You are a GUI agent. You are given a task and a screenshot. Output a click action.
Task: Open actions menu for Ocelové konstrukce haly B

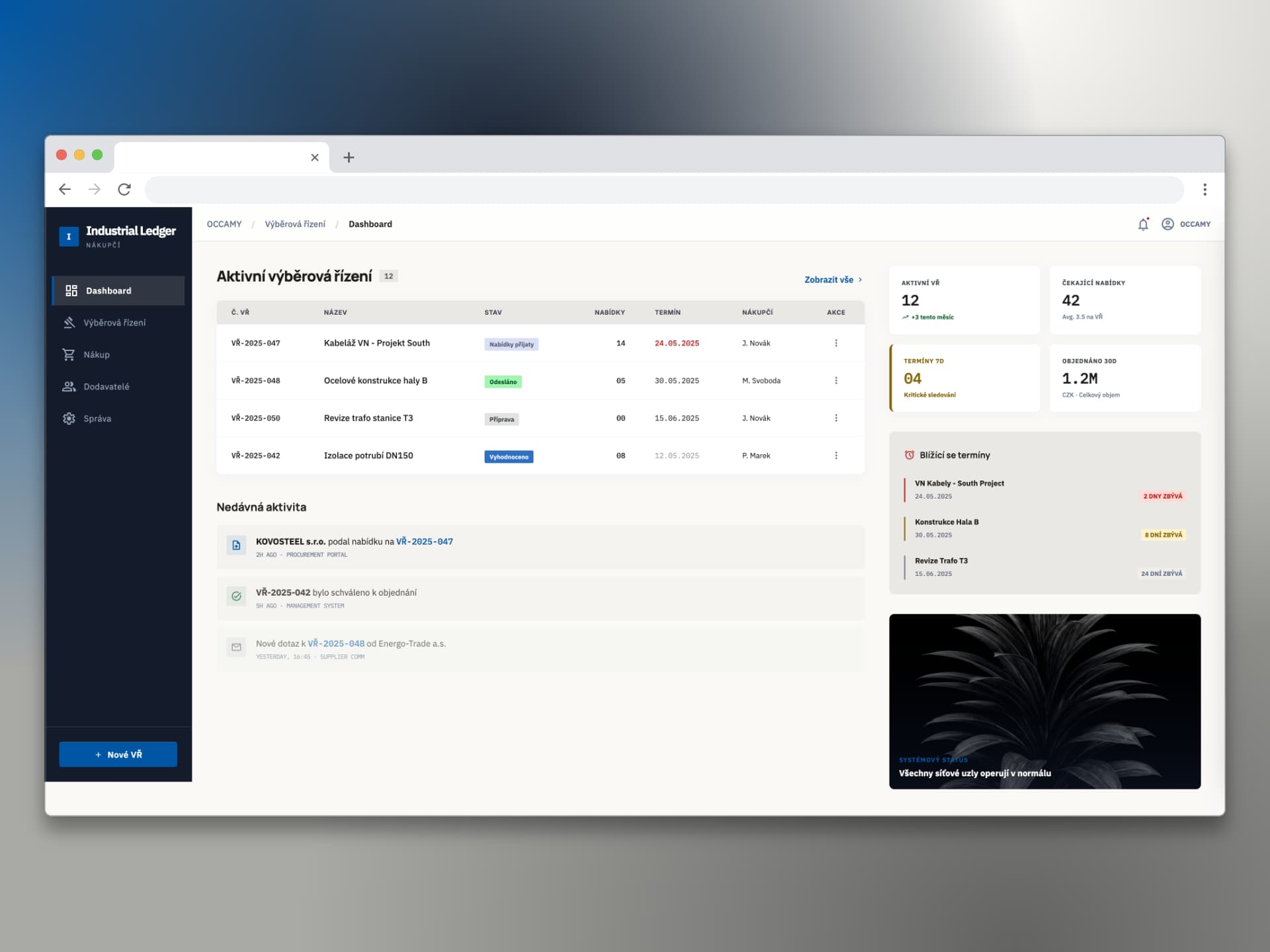point(836,380)
